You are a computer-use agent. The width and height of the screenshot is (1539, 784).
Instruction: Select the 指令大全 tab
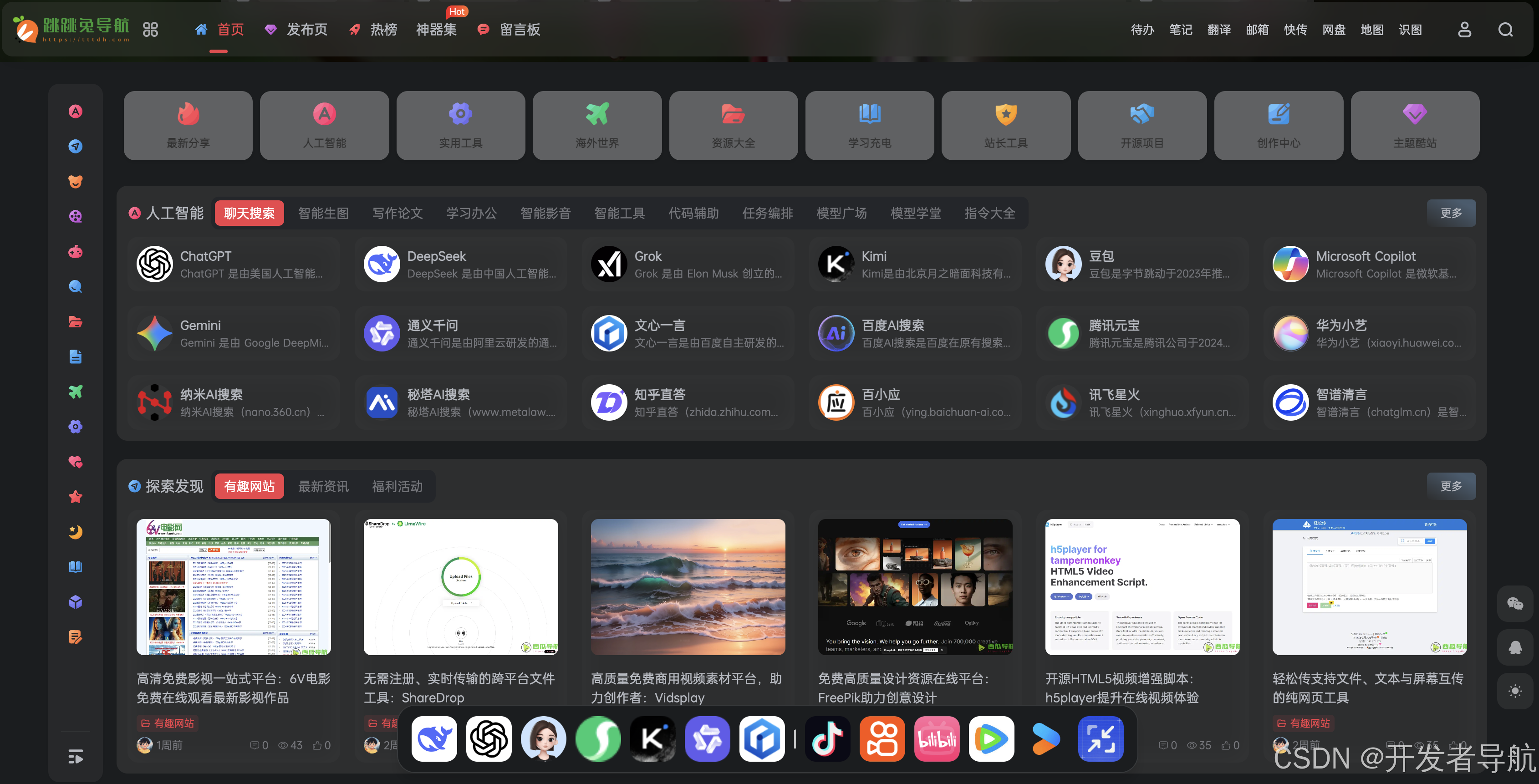coord(989,214)
